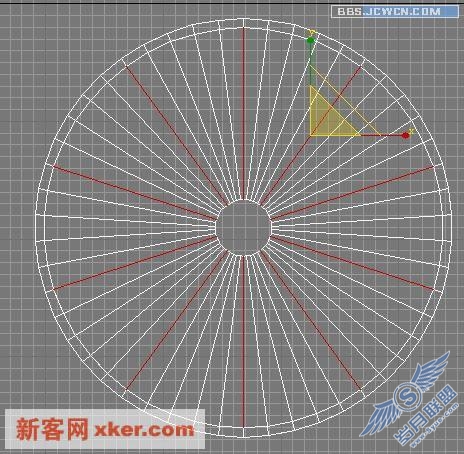Screen dimensions: 464x454
Task: Select the red spoke crossing the gizmo
Action: click(310, 135)
